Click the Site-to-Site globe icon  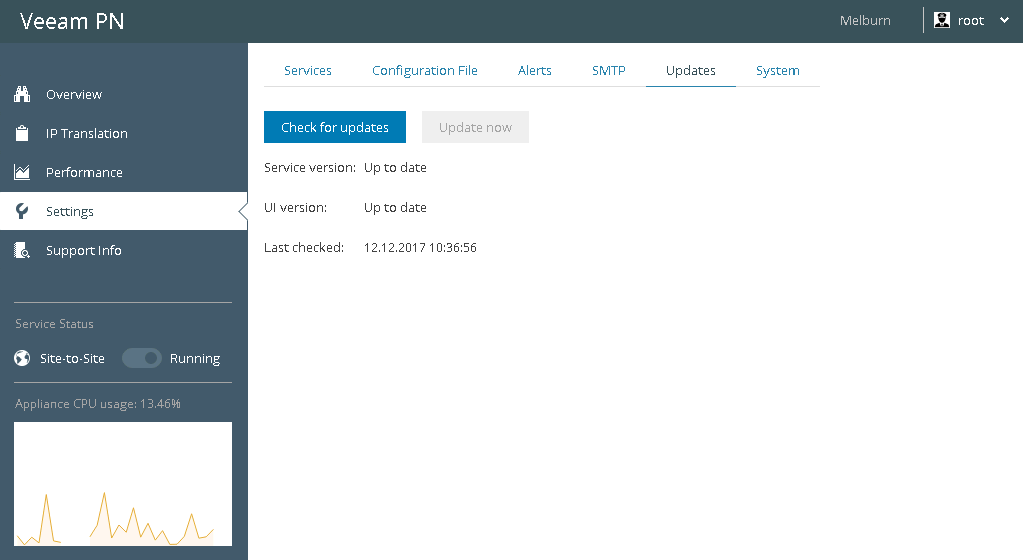click(22, 358)
